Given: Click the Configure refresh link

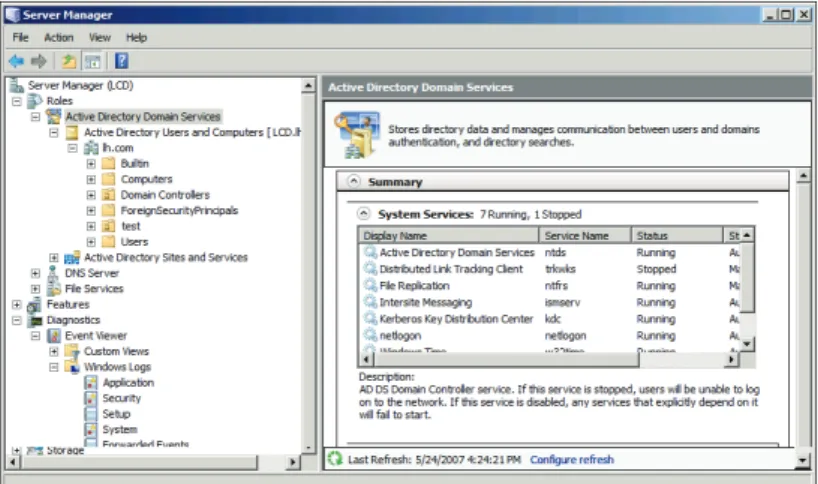Looking at the screenshot, I should click(x=572, y=459).
